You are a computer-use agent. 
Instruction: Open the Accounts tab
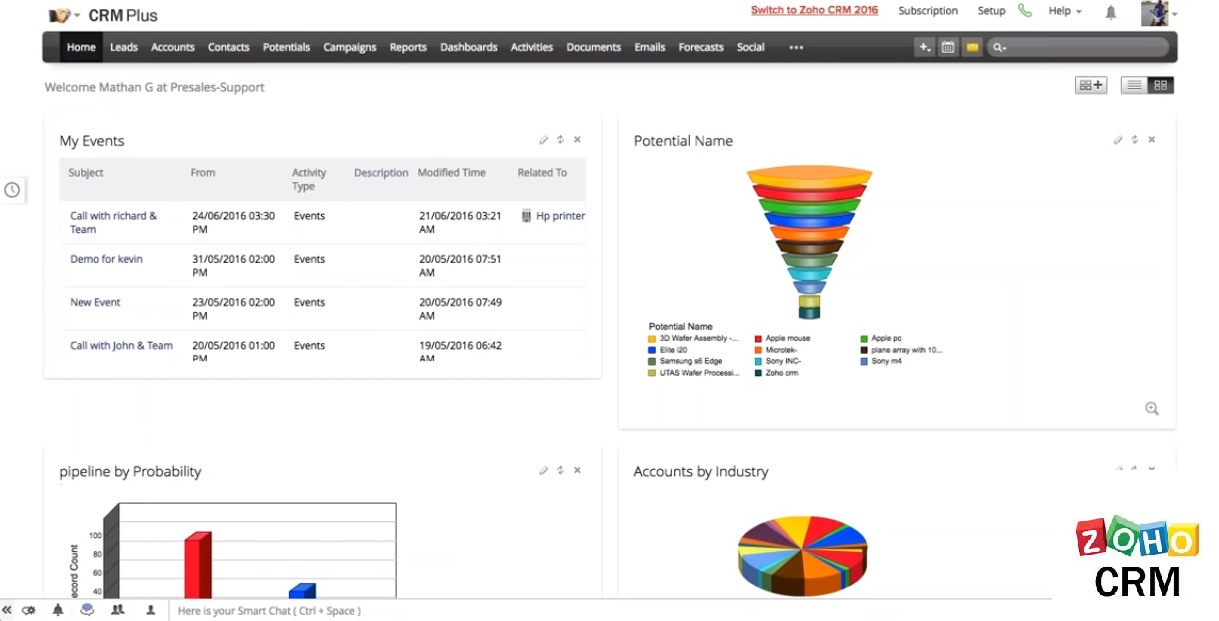(173, 47)
